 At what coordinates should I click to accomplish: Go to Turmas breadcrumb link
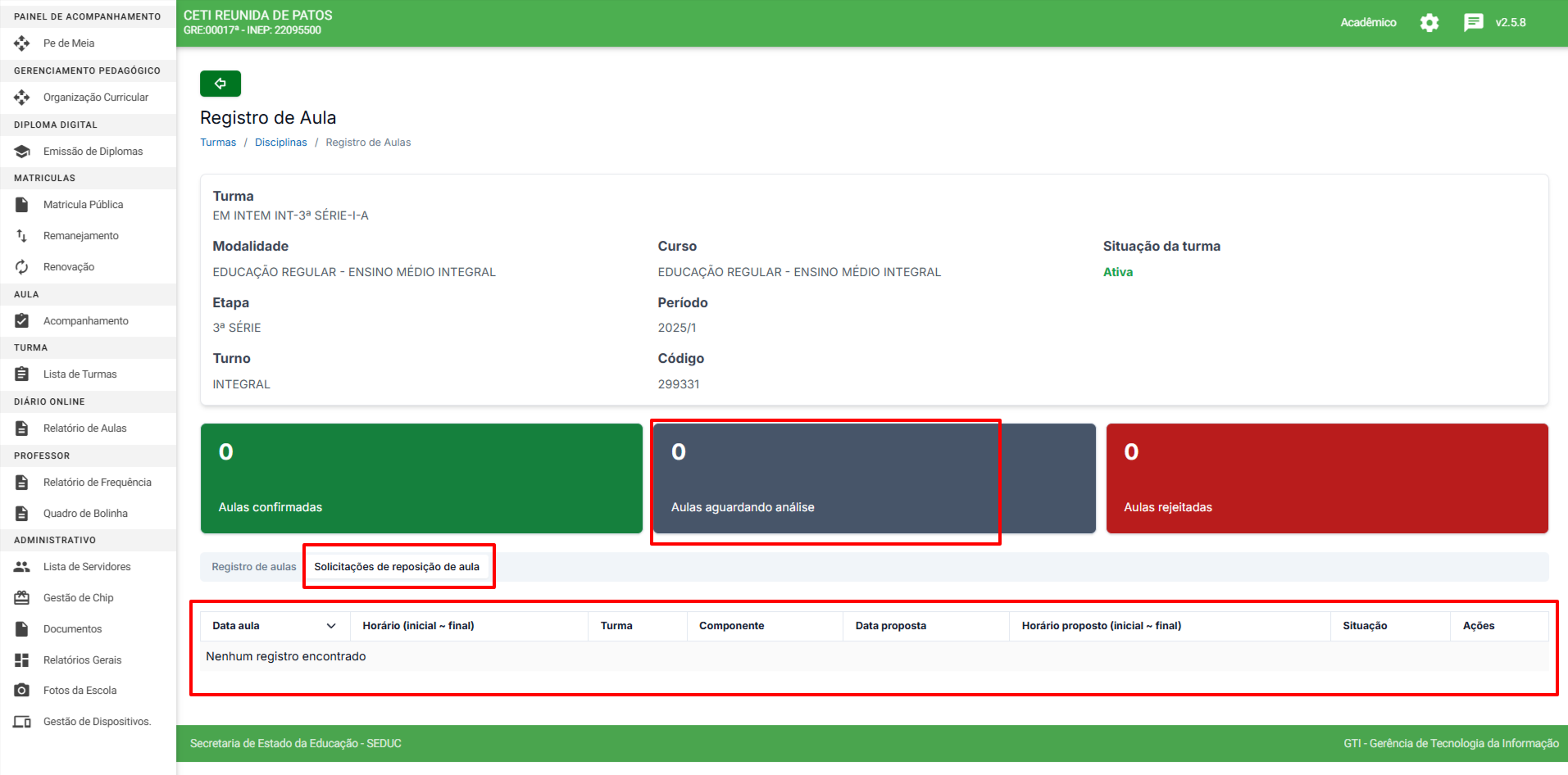coord(218,143)
